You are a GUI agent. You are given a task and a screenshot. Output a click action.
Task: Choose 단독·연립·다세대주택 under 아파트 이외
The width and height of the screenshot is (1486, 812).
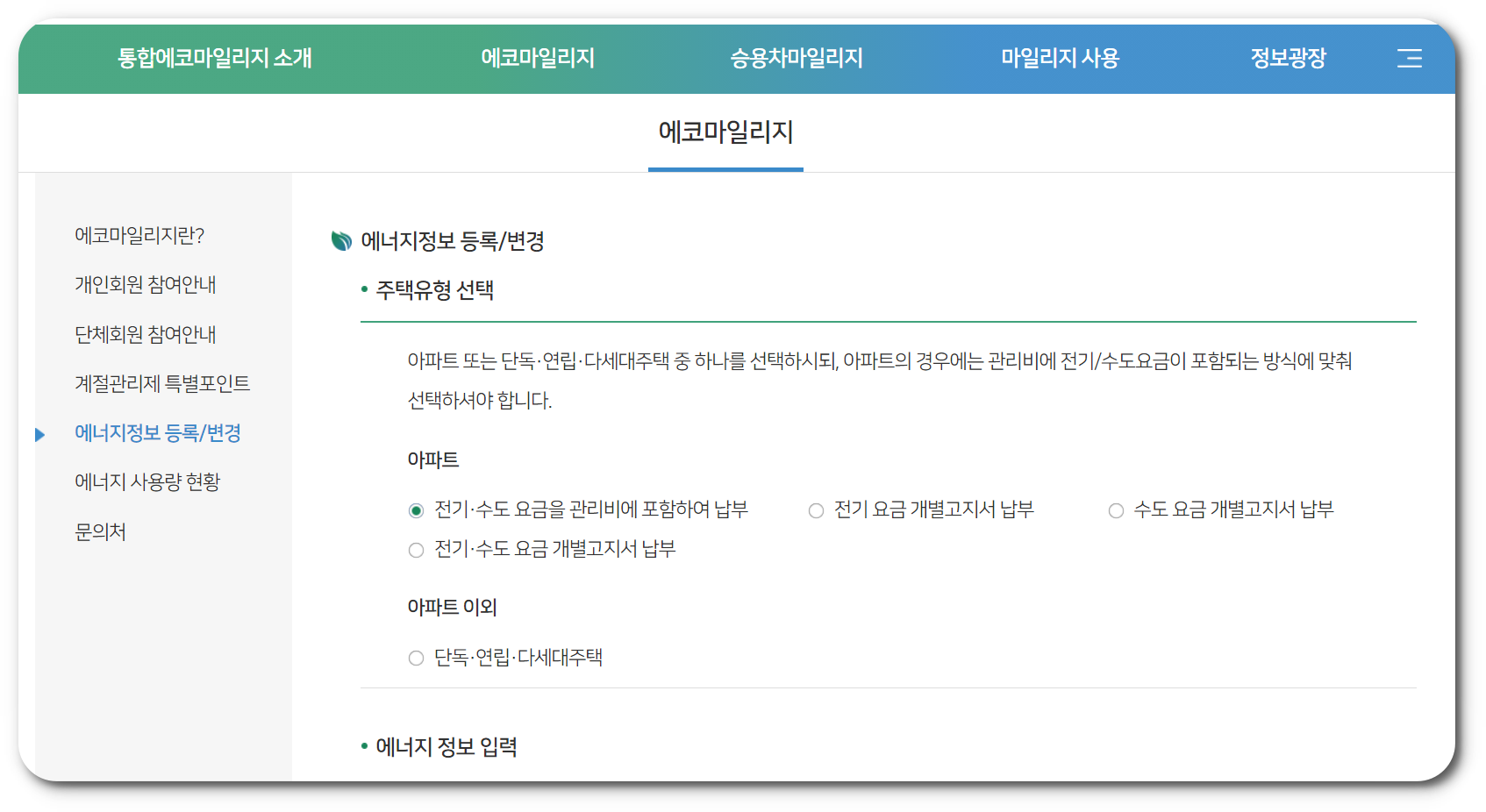tap(415, 657)
